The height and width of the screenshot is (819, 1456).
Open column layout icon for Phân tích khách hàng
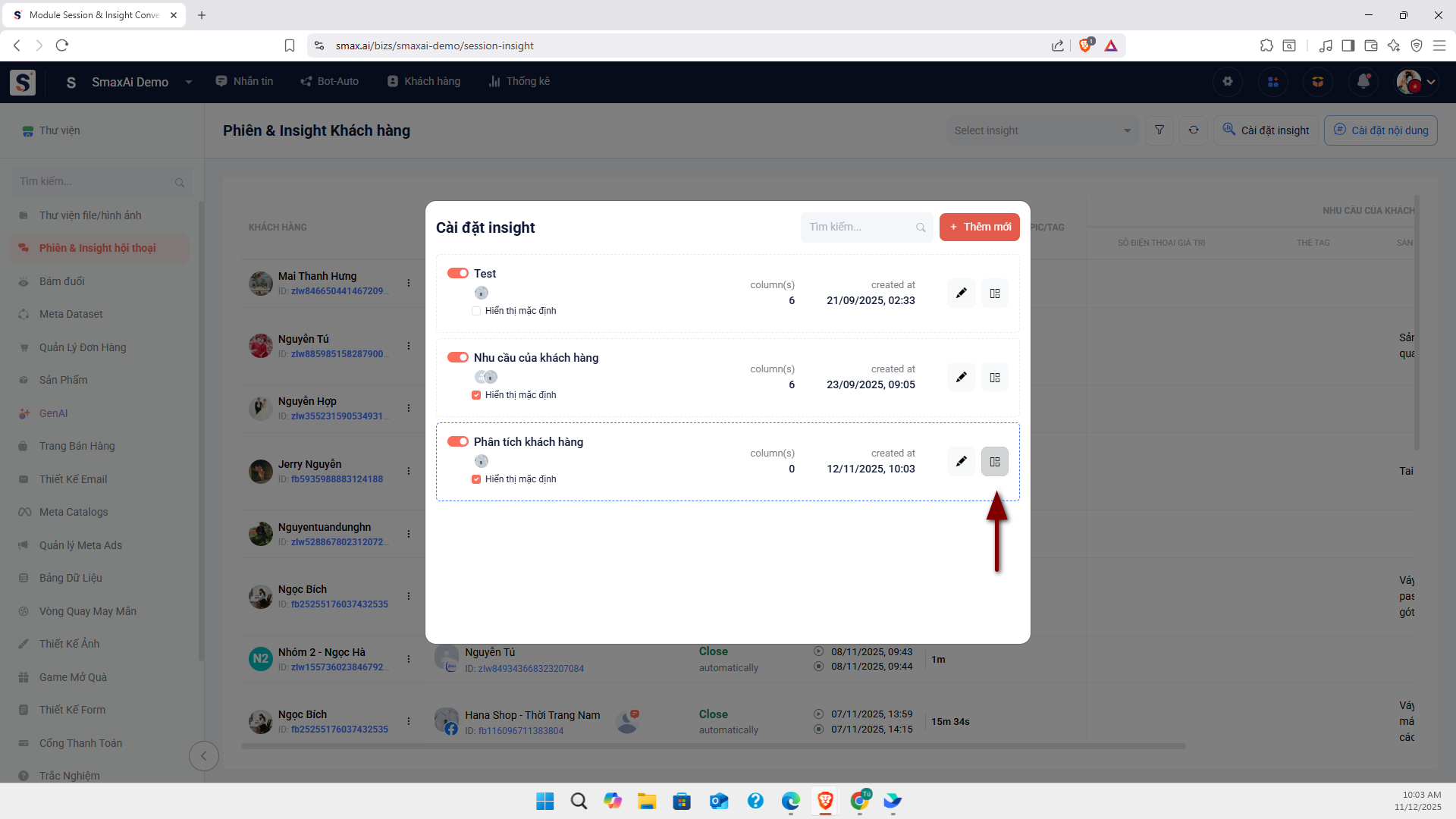coord(994,462)
